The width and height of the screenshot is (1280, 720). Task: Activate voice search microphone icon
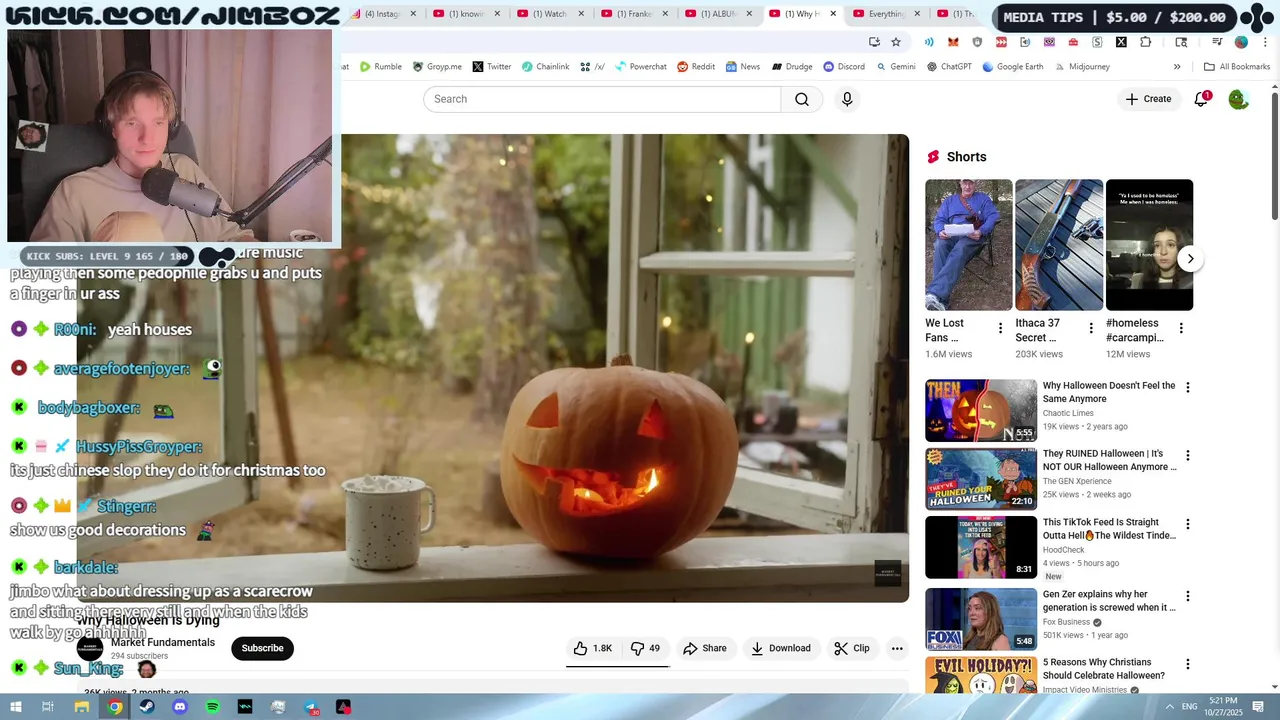point(847,99)
